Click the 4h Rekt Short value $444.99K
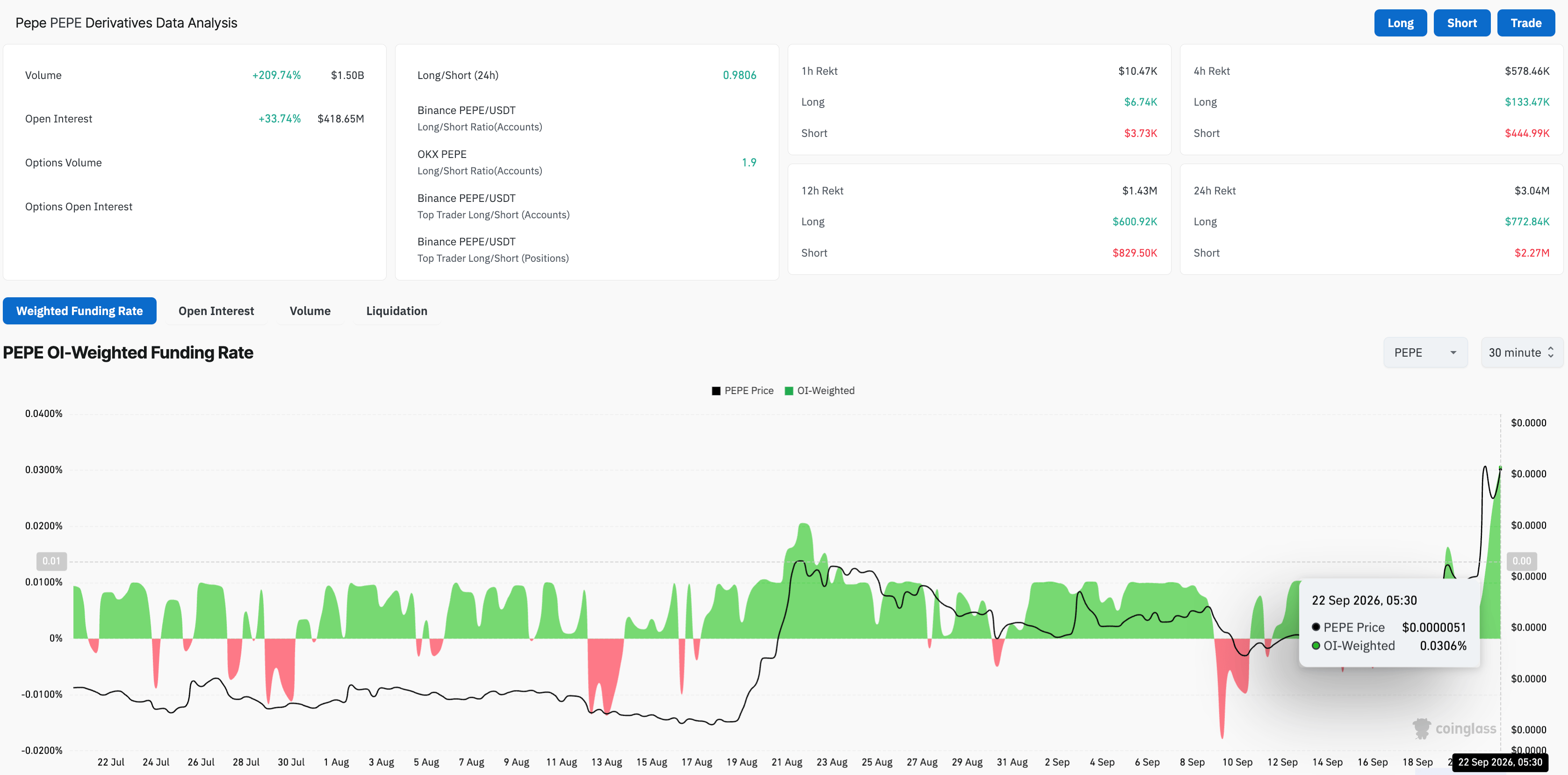The image size is (1568, 775). pyautogui.click(x=1527, y=133)
